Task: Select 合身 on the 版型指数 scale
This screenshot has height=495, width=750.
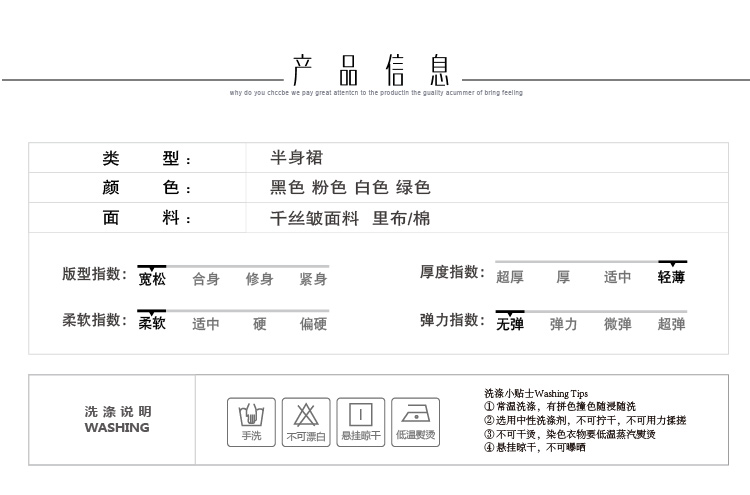Action: click(206, 279)
